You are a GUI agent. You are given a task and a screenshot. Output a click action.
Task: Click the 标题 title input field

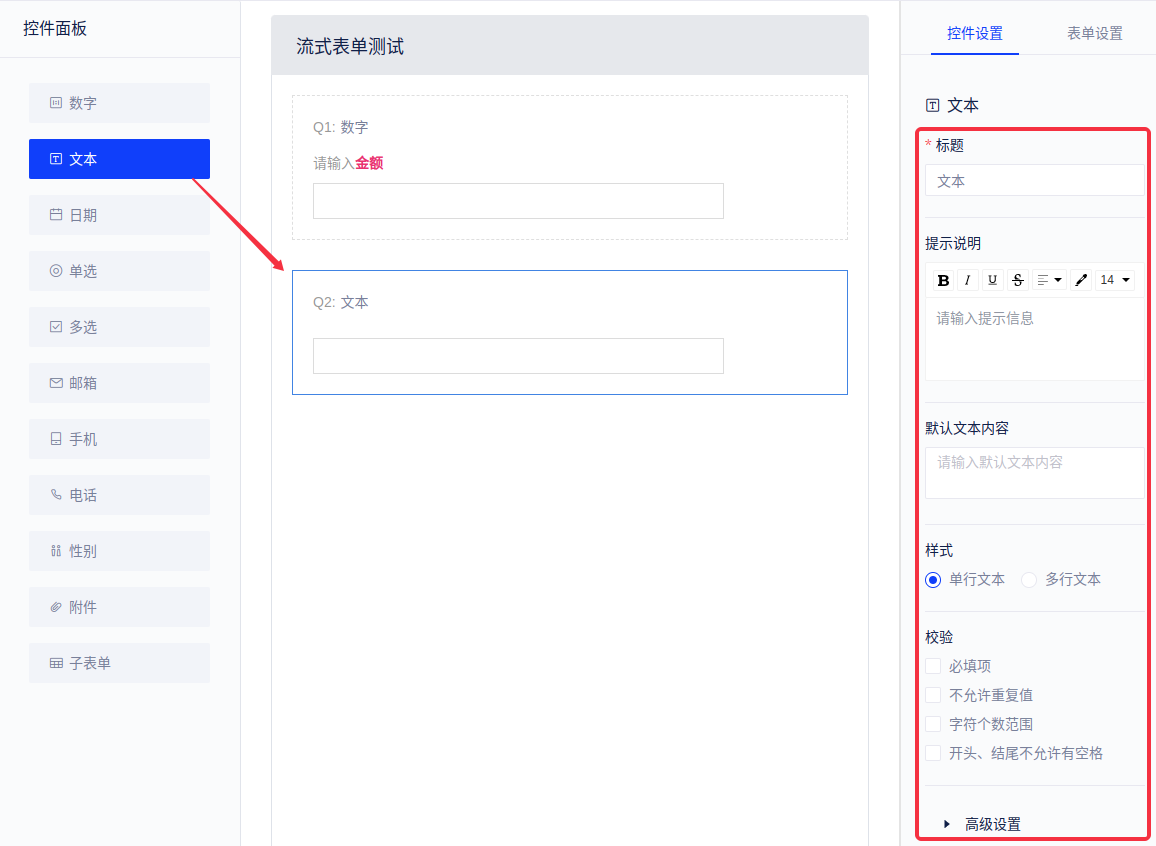(1034, 181)
